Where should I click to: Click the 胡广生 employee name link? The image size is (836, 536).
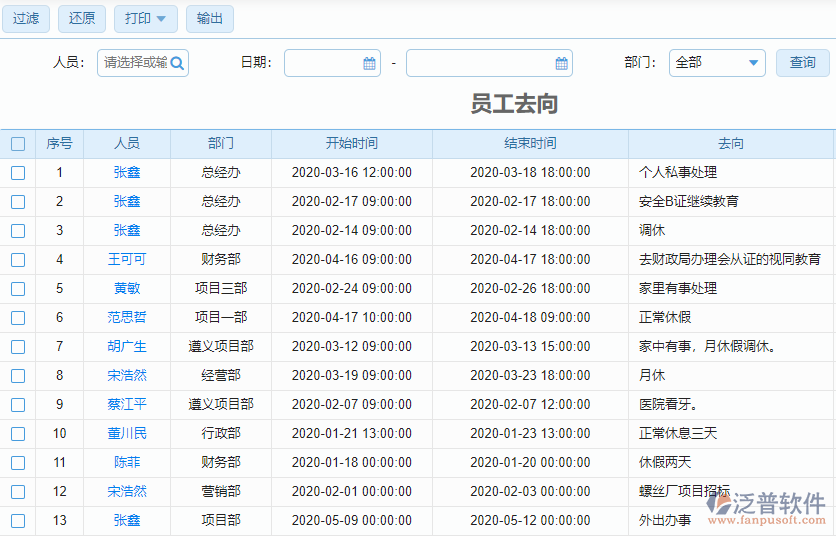(x=127, y=347)
